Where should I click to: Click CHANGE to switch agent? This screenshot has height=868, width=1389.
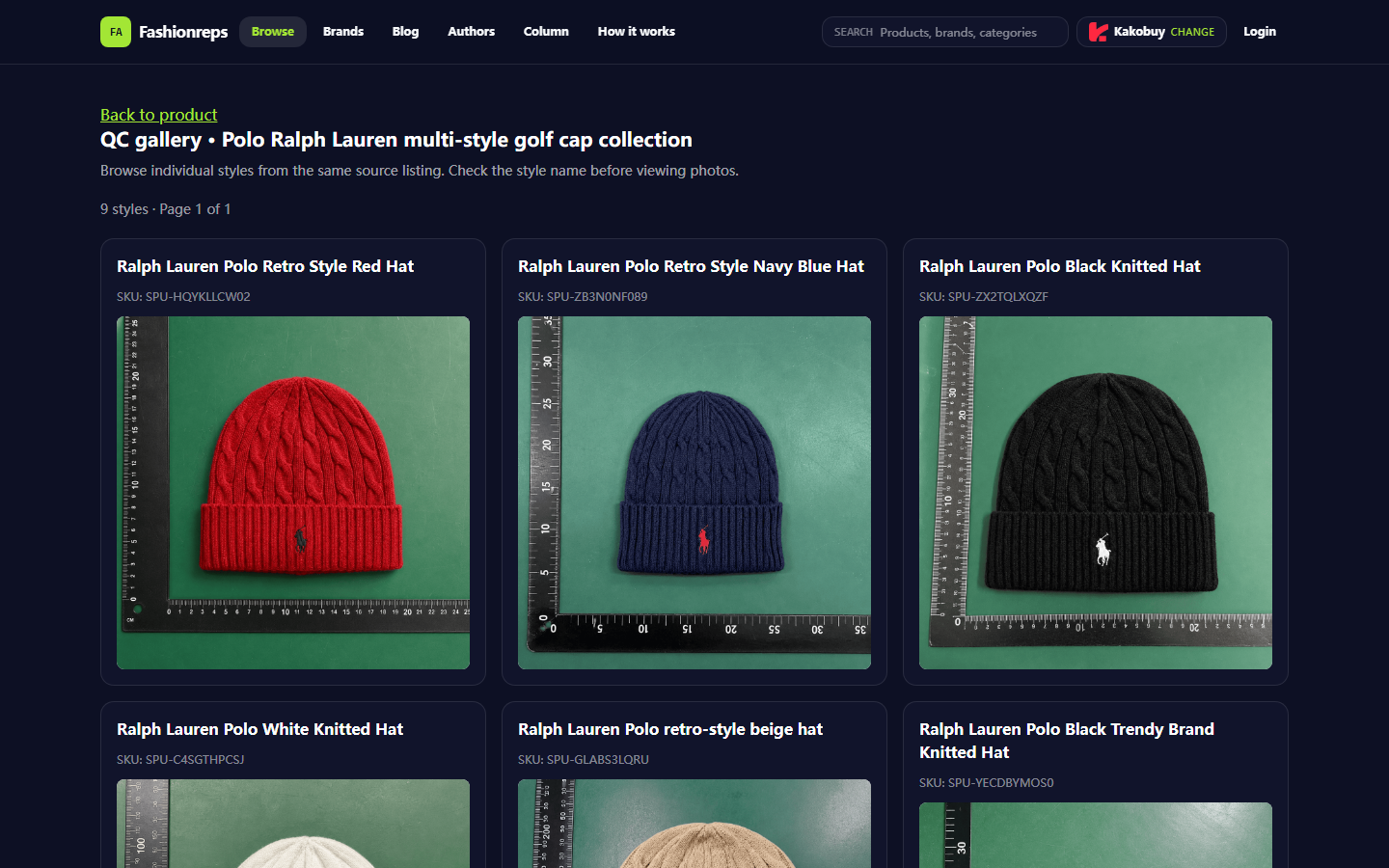1192,32
